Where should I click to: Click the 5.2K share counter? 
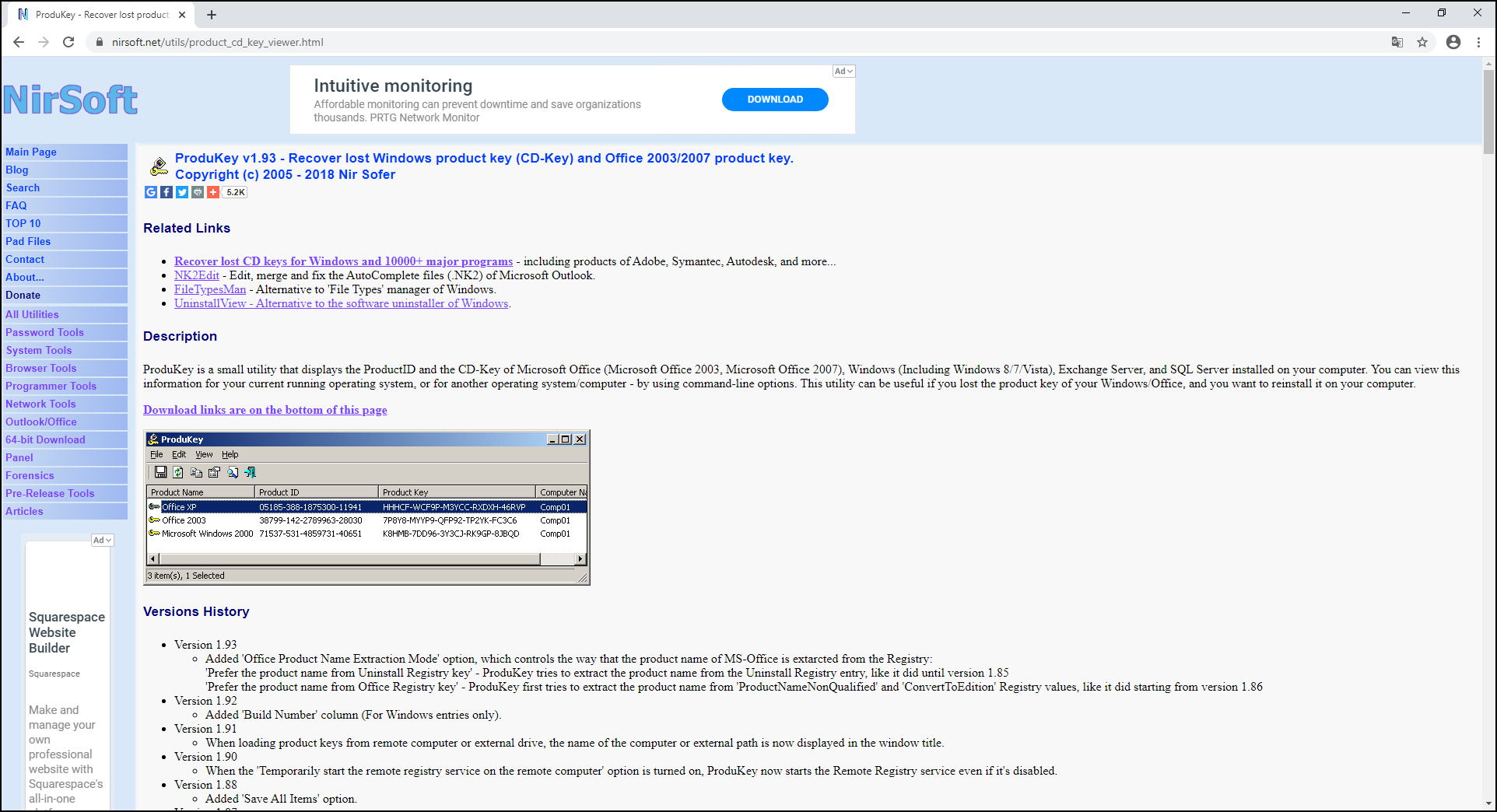236,192
